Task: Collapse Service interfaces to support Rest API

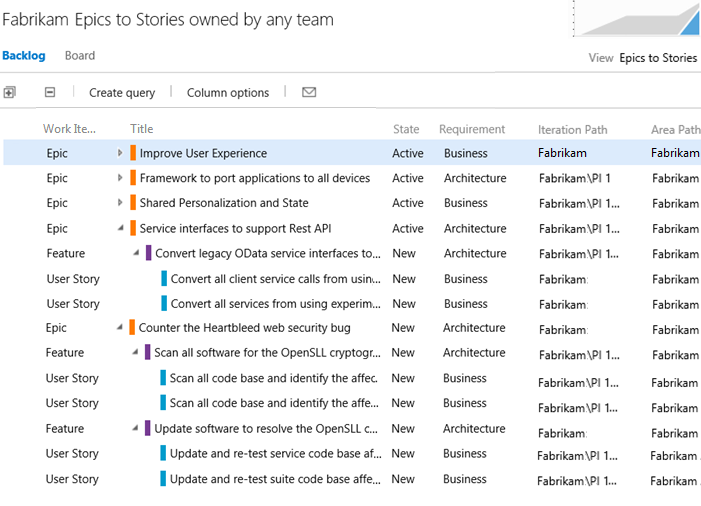Action: (x=120, y=228)
